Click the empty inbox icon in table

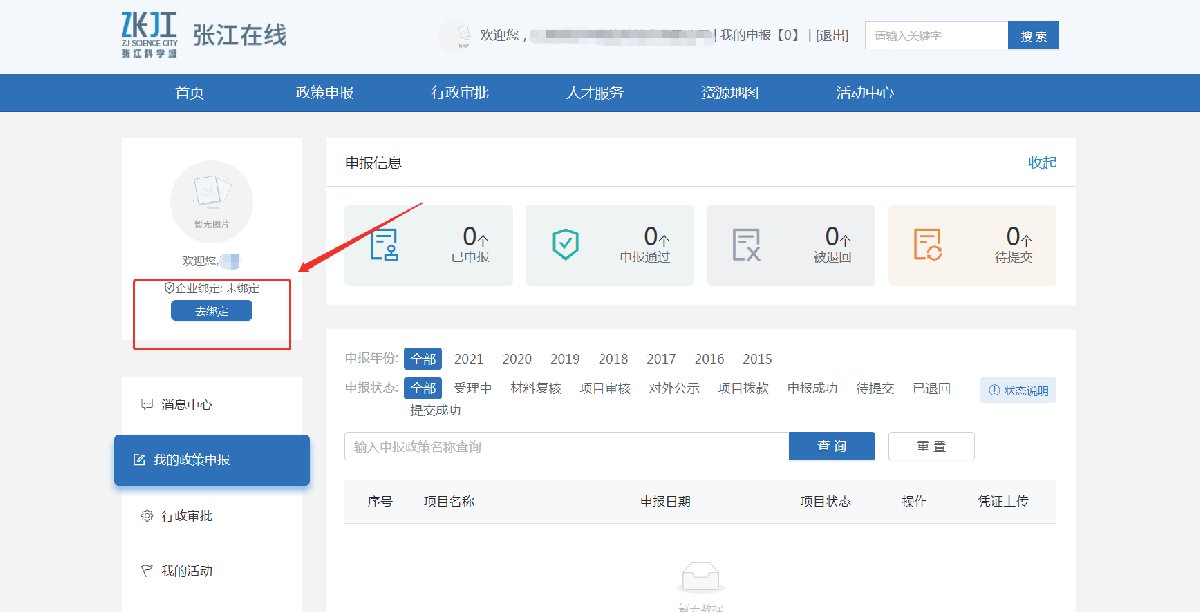click(701, 578)
